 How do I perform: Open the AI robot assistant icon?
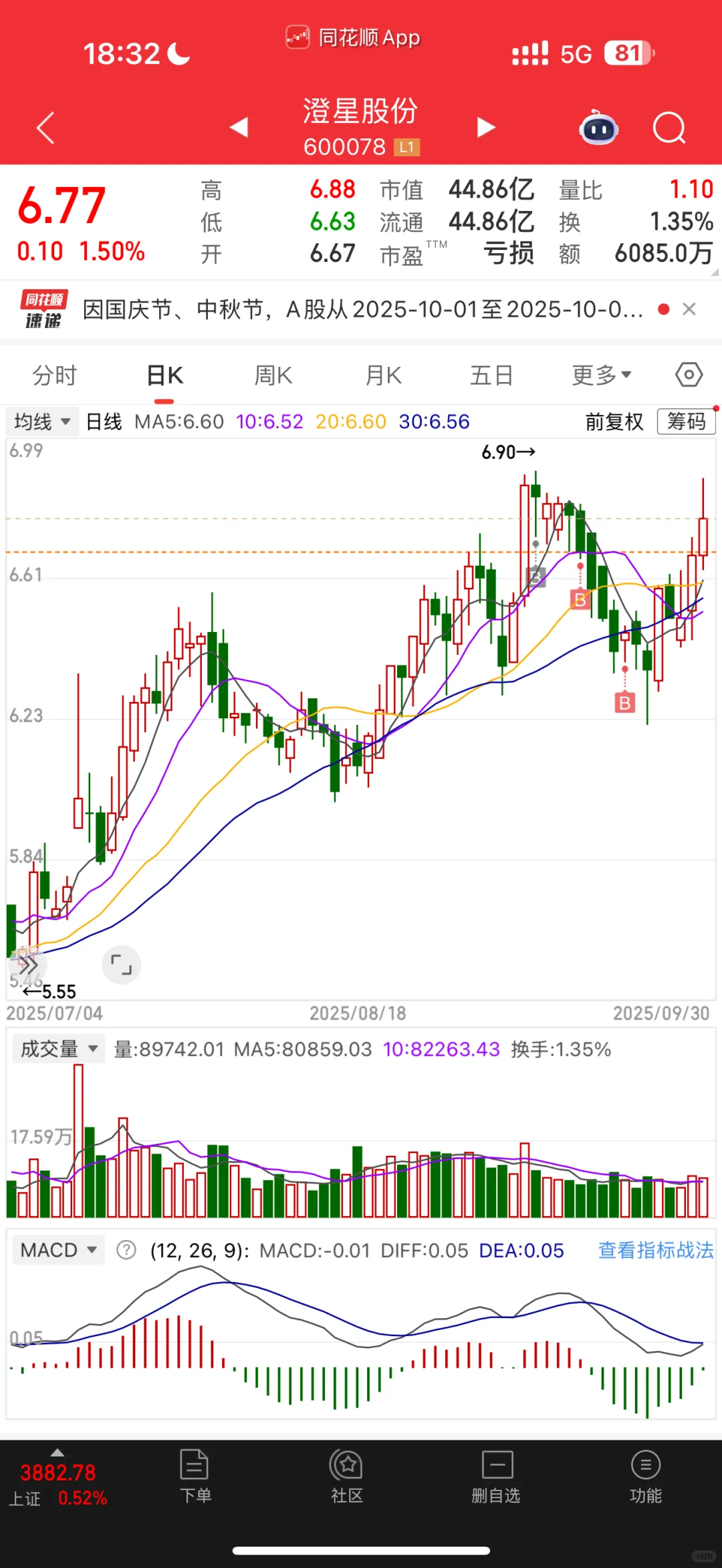click(x=598, y=127)
